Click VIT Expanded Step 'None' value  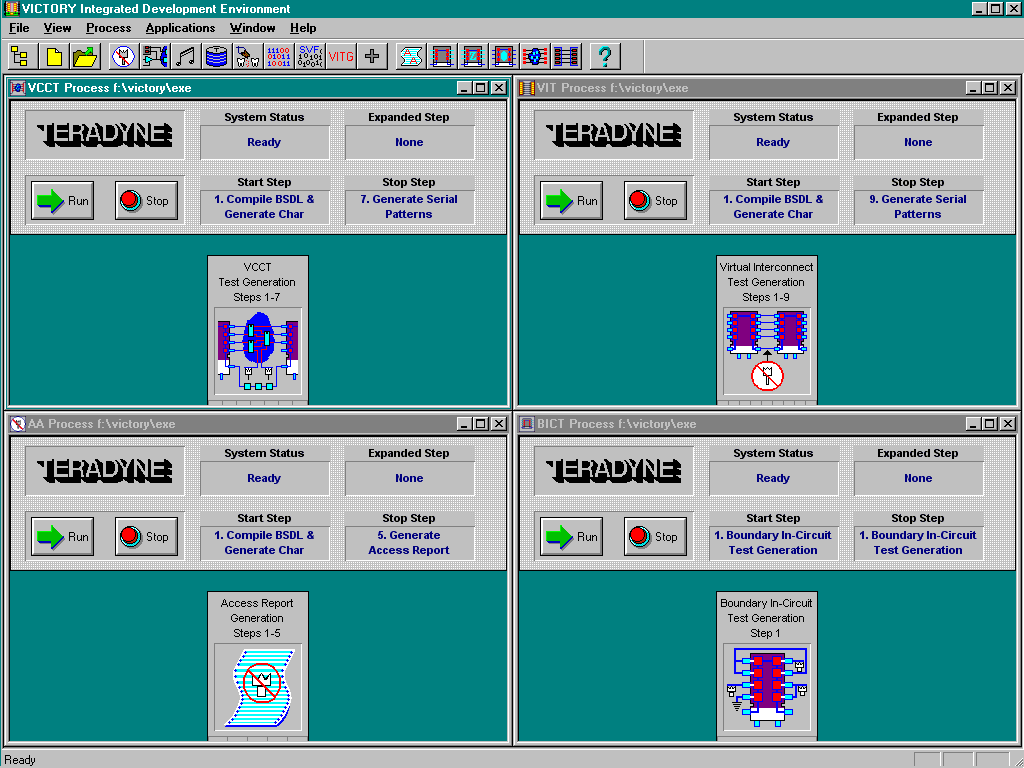pos(918,142)
